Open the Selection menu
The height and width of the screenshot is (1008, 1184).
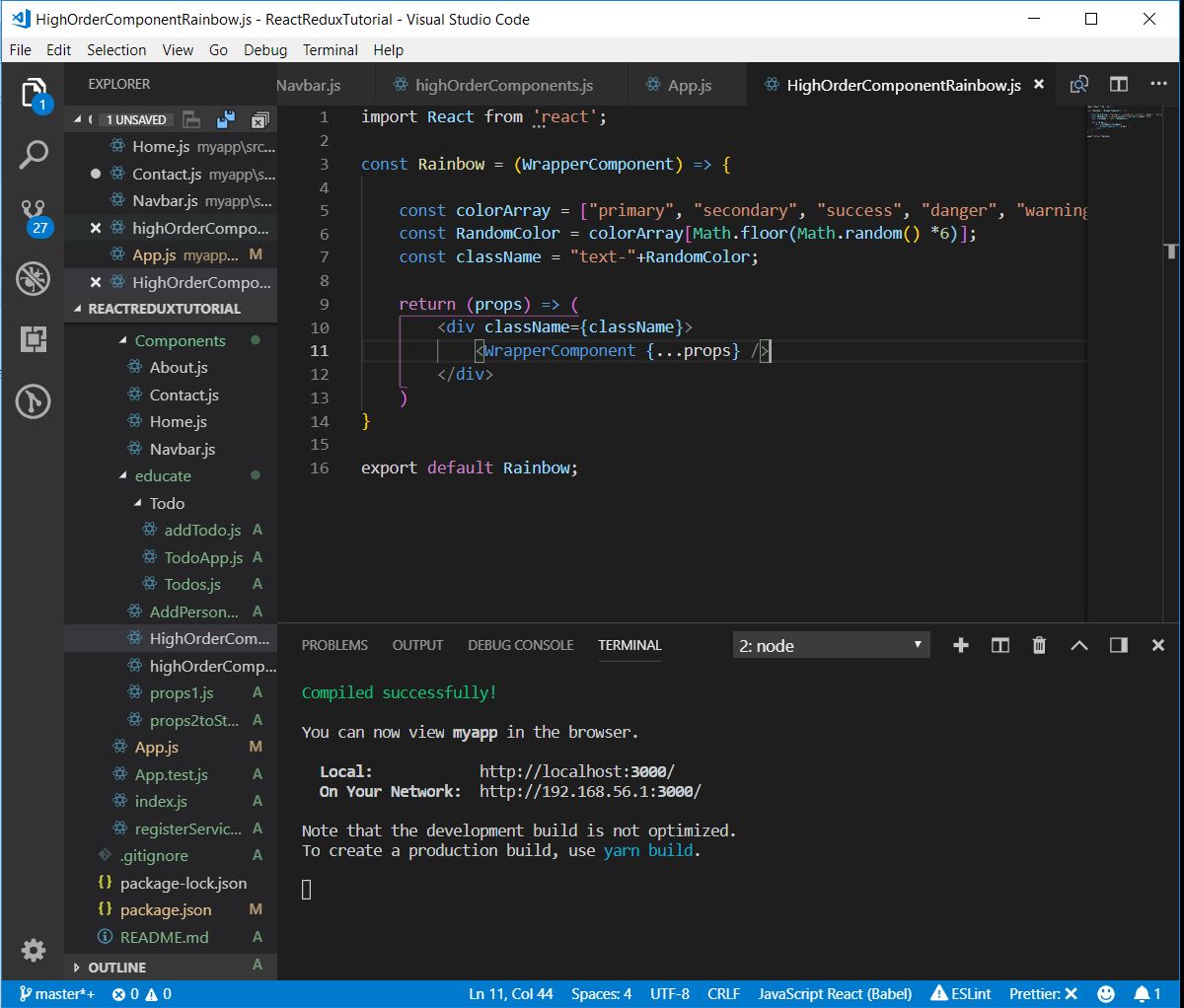coord(116,49)
